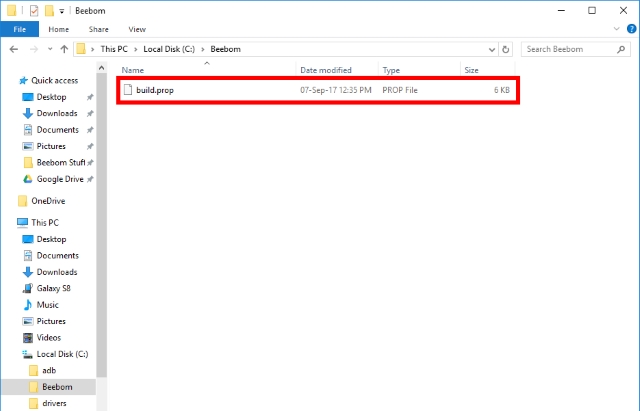Click the Back navigation arrow
The width and height of the screenshot is (640, 411).
point(11,49)
